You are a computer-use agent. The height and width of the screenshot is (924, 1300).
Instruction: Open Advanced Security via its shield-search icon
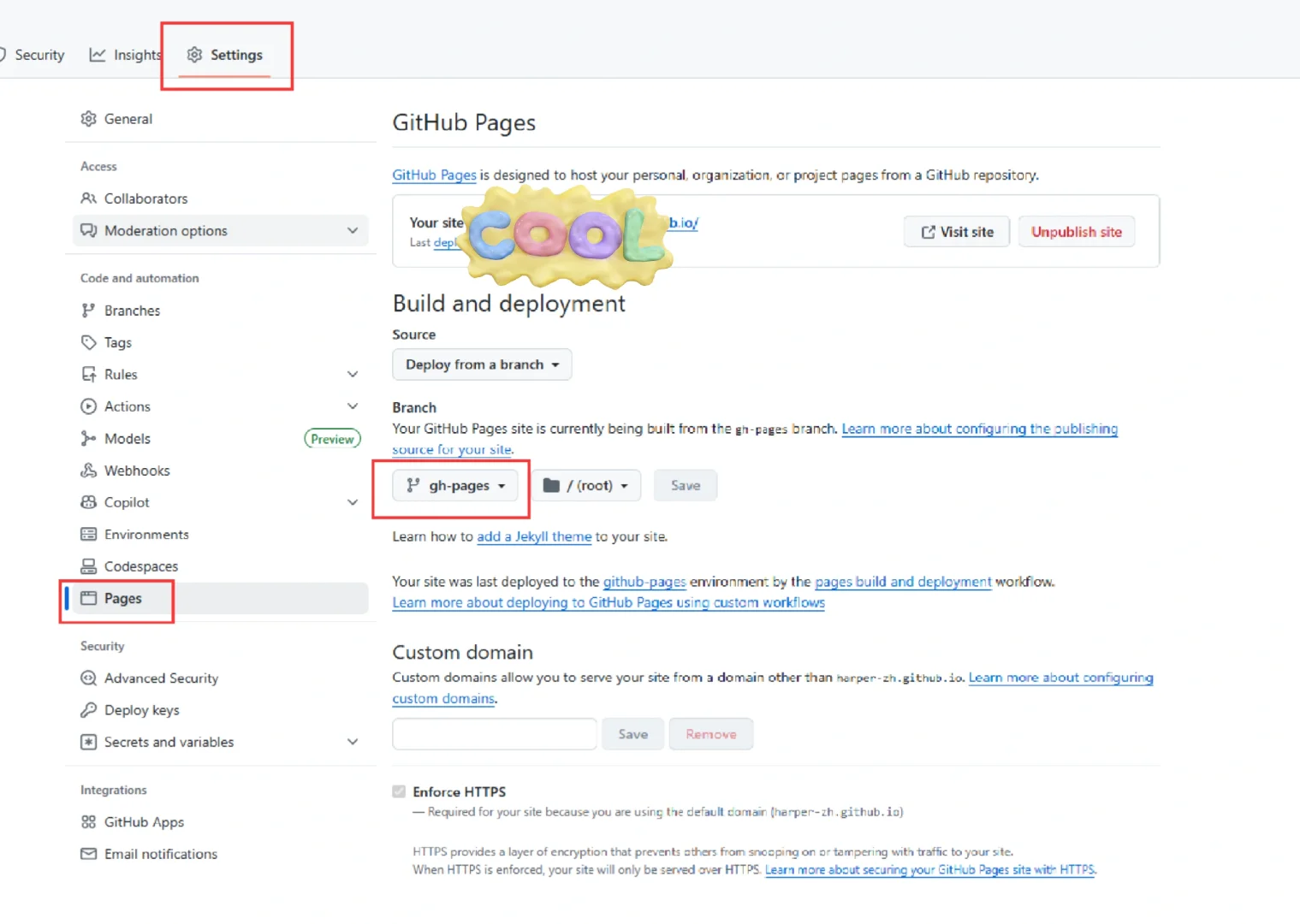pos(88,678)
